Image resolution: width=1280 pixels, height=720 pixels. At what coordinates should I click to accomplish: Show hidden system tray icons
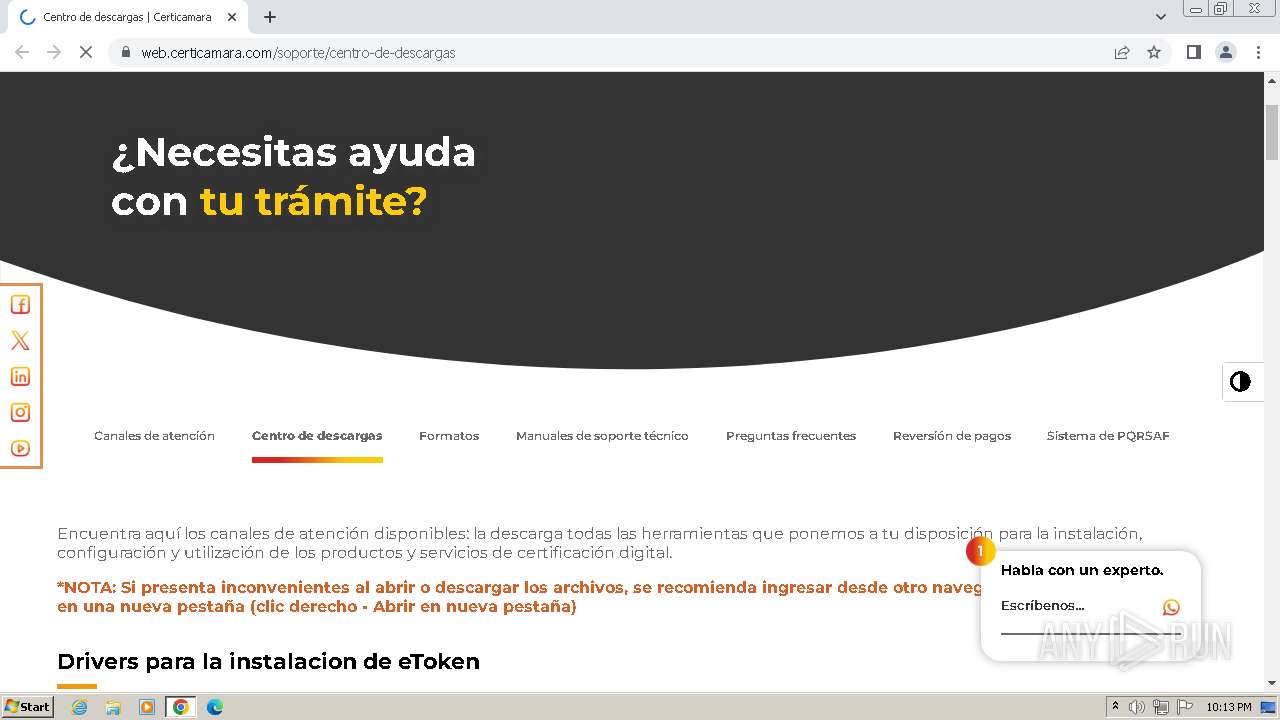(1115, 707)
